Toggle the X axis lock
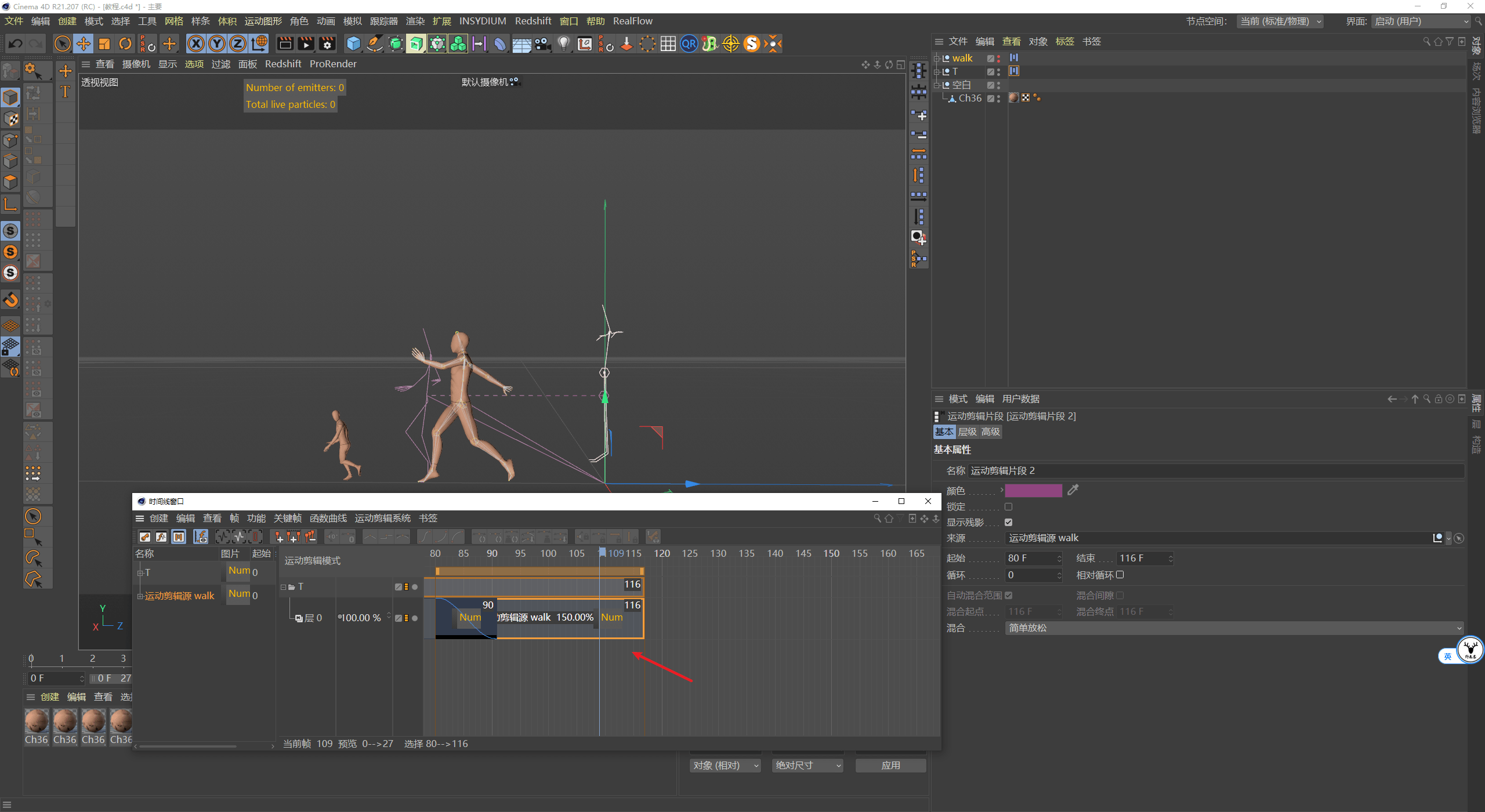Viewport: 1485px width, 812px height. [x=196, y=43]
